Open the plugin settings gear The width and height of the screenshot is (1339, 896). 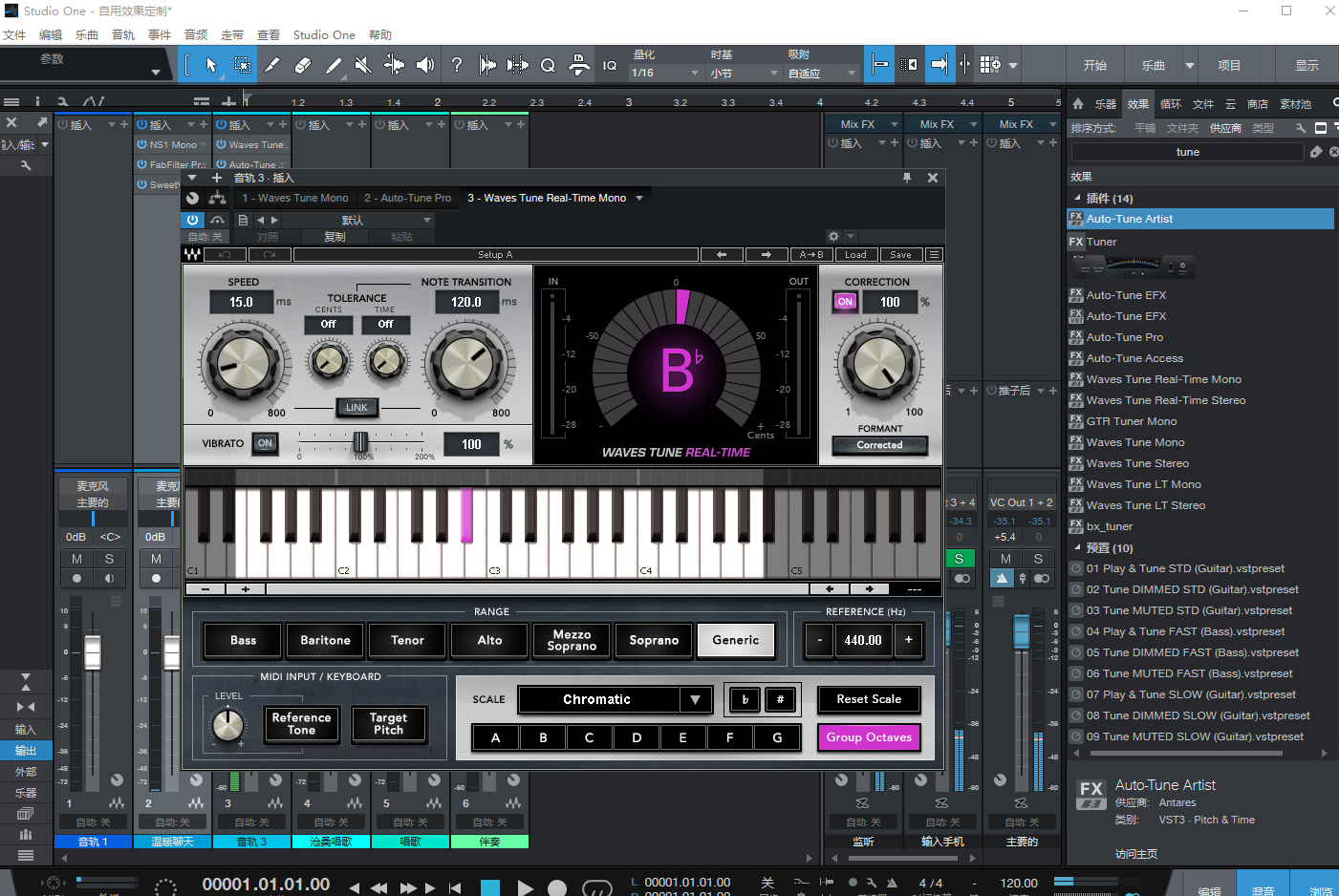[x=833, y=236]
